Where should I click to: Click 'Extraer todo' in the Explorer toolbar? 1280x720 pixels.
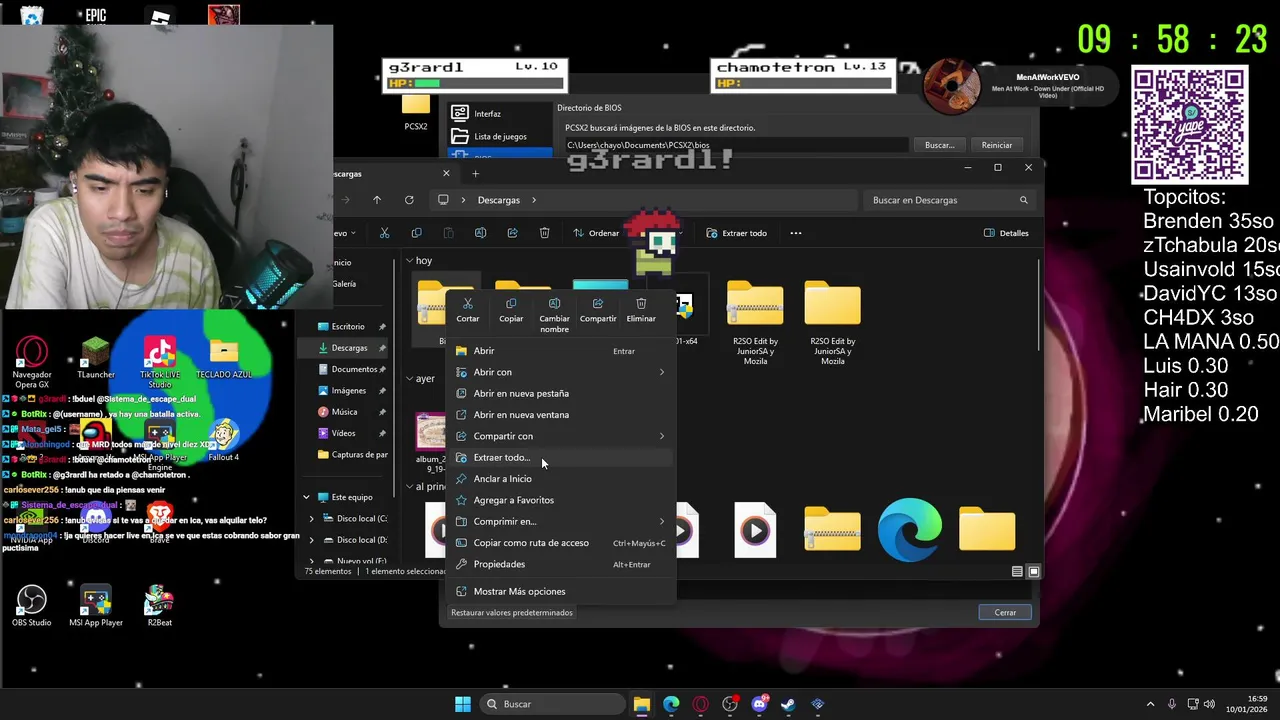(737, 233)
